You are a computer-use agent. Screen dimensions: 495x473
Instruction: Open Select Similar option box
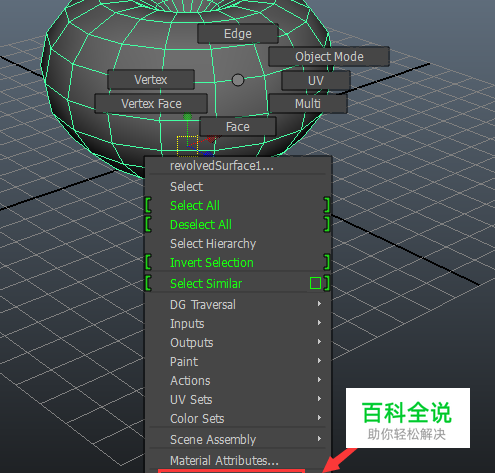(315, 283)
